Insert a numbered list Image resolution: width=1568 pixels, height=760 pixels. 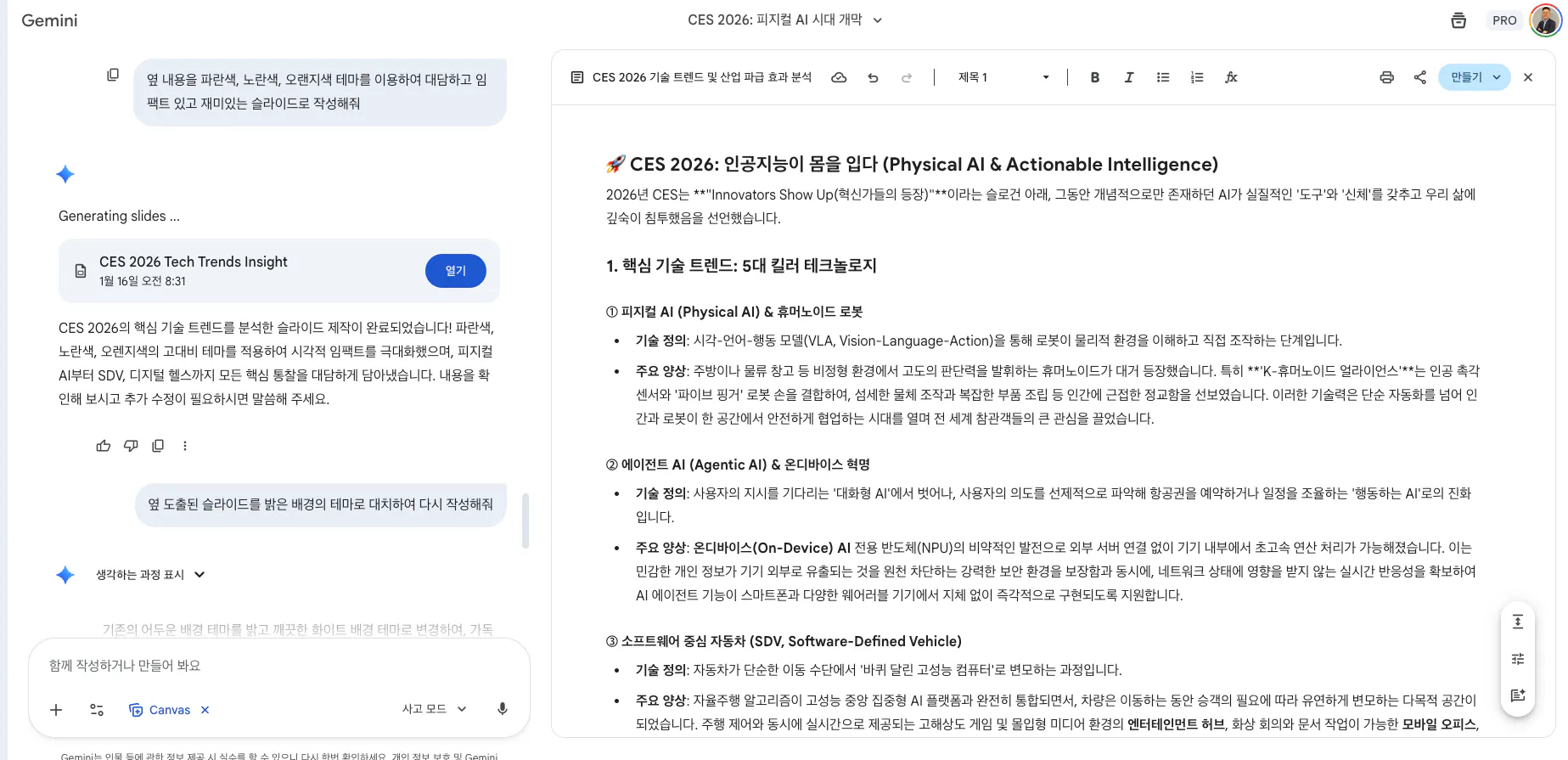point(1197,77)
